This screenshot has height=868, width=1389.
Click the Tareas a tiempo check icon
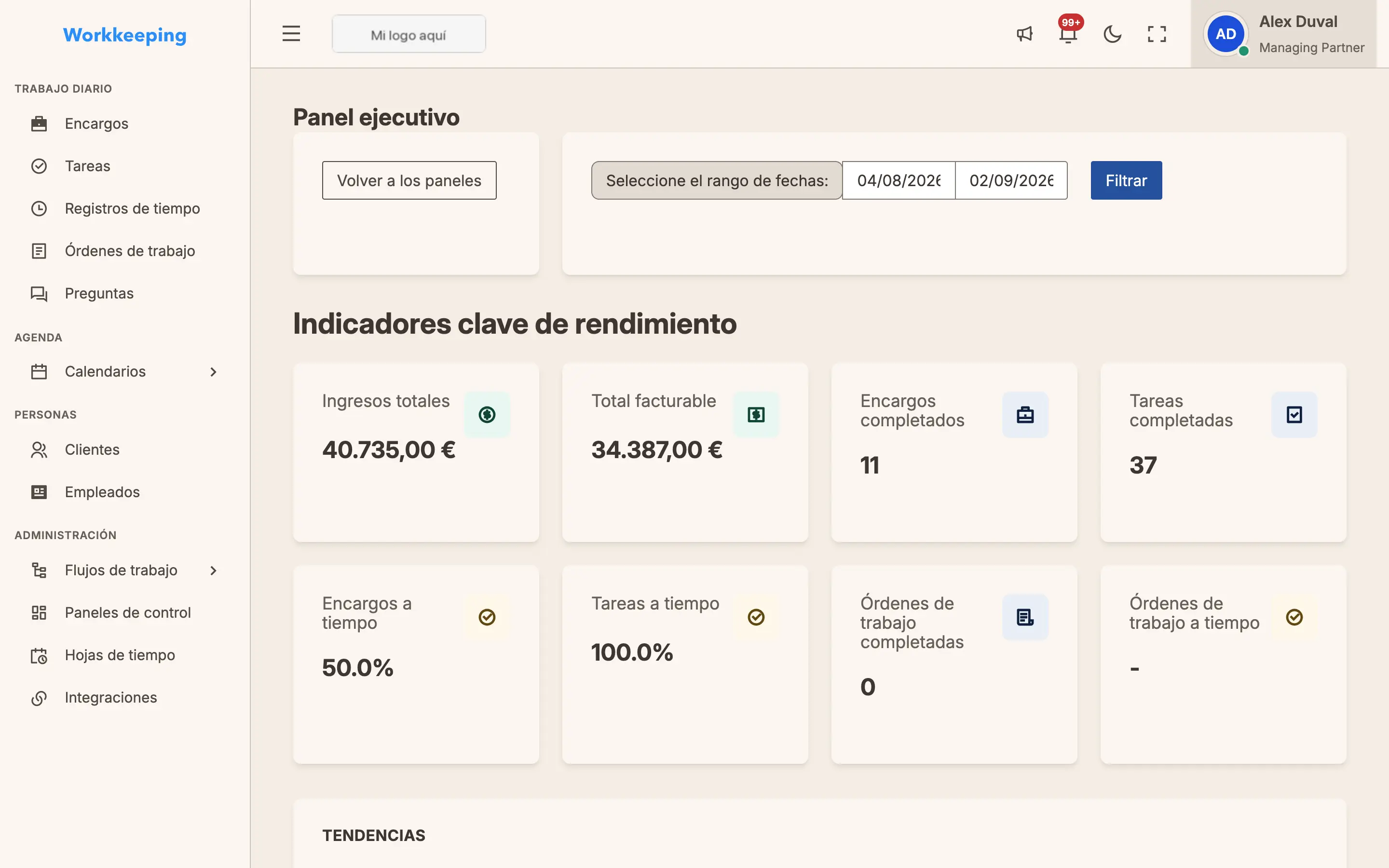pos(756,617)
